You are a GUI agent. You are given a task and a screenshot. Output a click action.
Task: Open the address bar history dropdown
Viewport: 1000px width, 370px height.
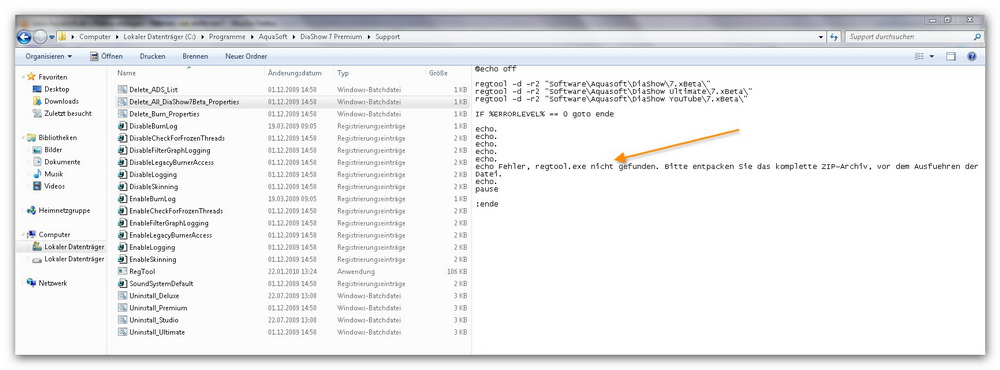821,37
